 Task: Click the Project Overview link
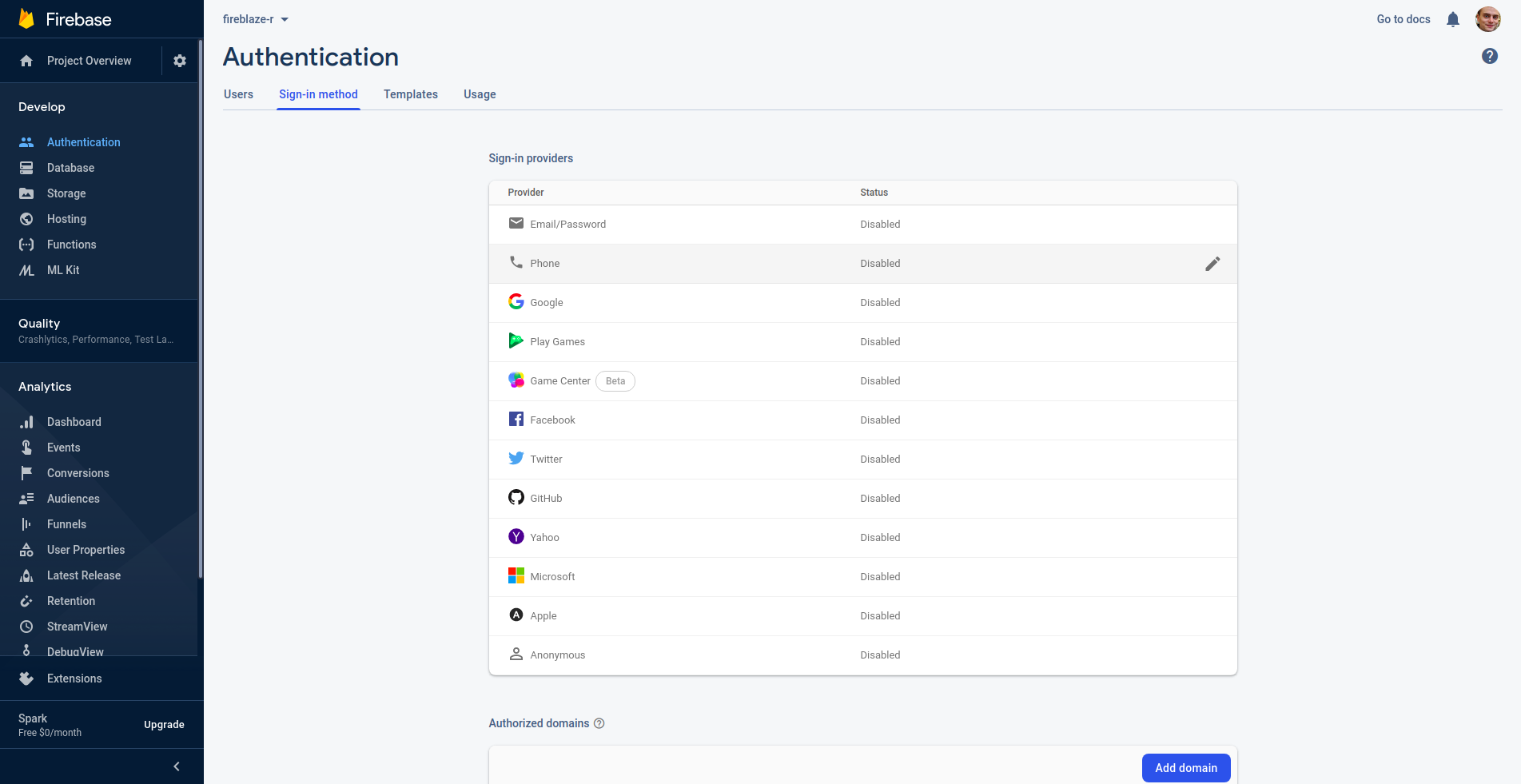(x=89, y=61)
